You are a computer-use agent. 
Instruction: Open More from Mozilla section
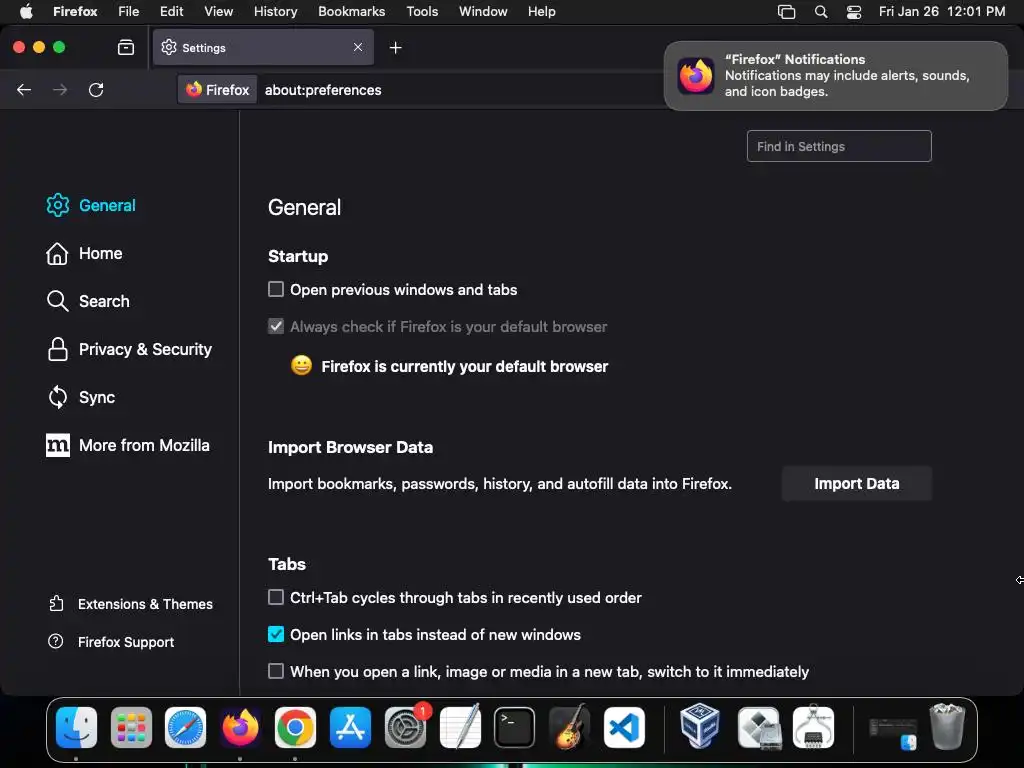(x=128, y=445)
